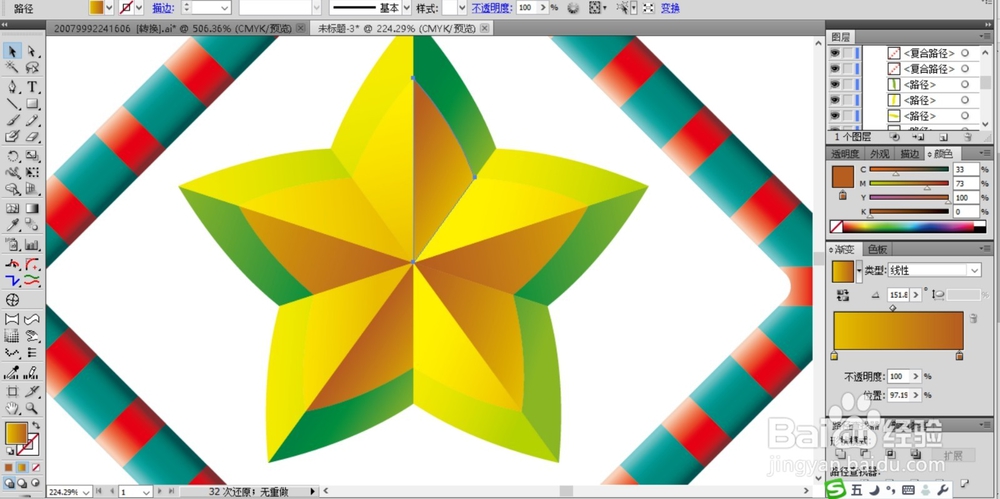Image resolution: width=1000 pixels, height=499 pixels.
Task: Select the Pen tool
Action: (x=12, y=87)
